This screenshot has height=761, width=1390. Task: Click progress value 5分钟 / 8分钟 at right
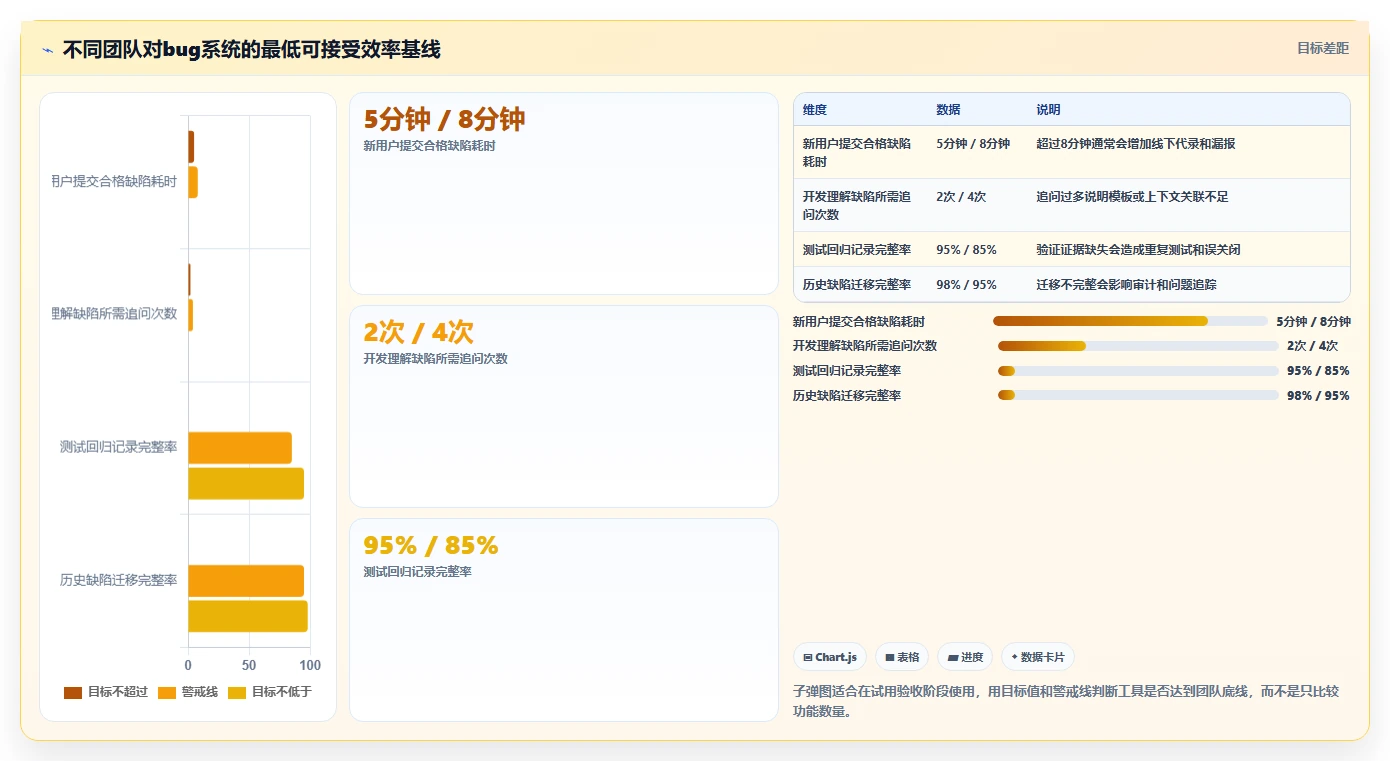click(1313, 322)
